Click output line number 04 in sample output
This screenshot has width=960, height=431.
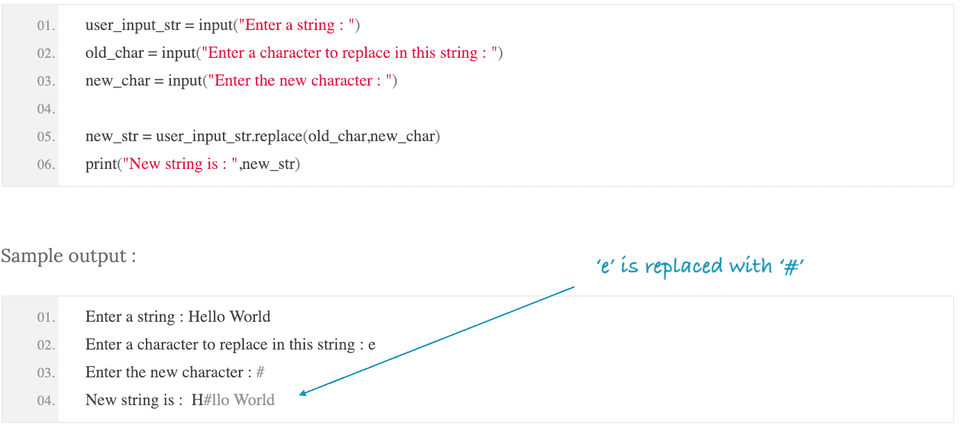[45, 400]
